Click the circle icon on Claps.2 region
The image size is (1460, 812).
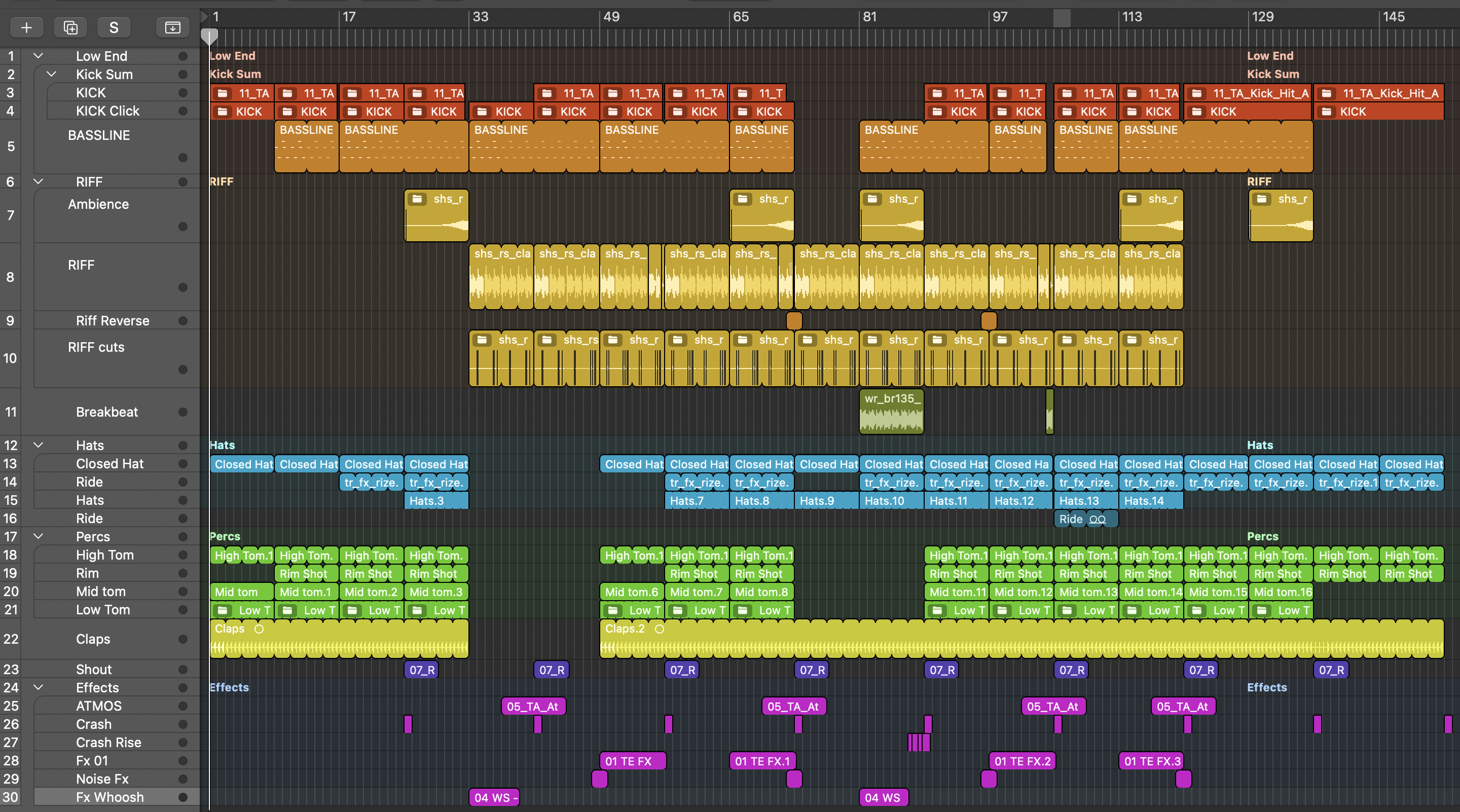(x=659, y=629)
